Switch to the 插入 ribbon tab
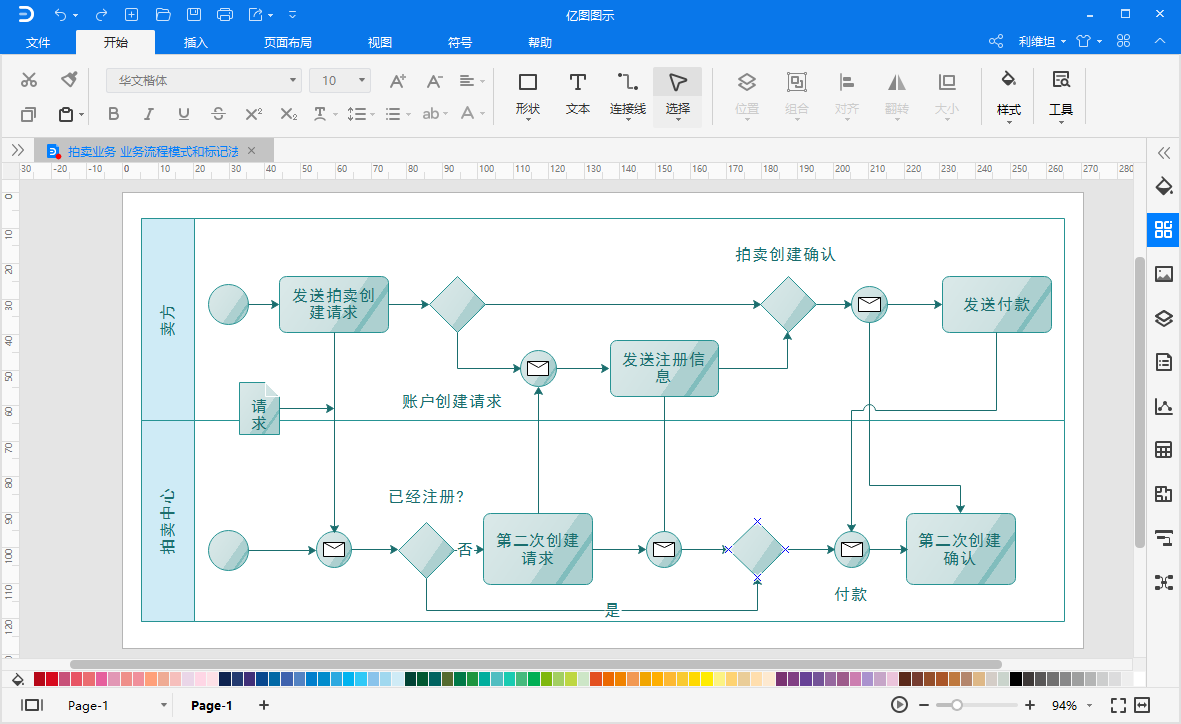 pyautogui.click(x=196, y=42)
